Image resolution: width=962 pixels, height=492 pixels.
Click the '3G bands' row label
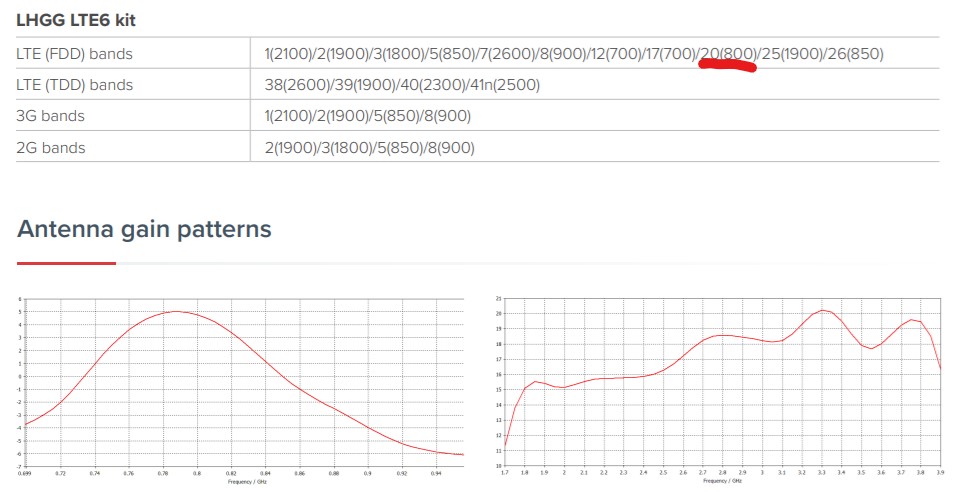50,116
